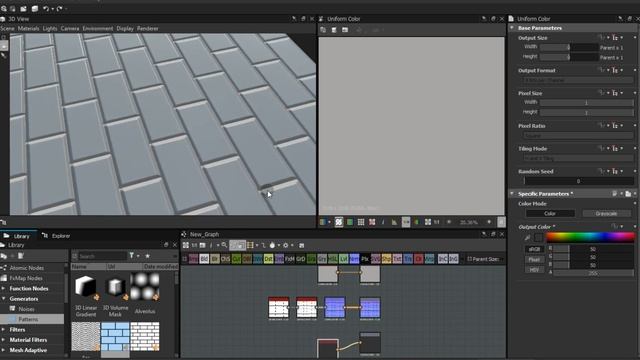640x360 pixels.
Task: Select Color mode button in Specific Parameters
Action: tap(550, 213)
